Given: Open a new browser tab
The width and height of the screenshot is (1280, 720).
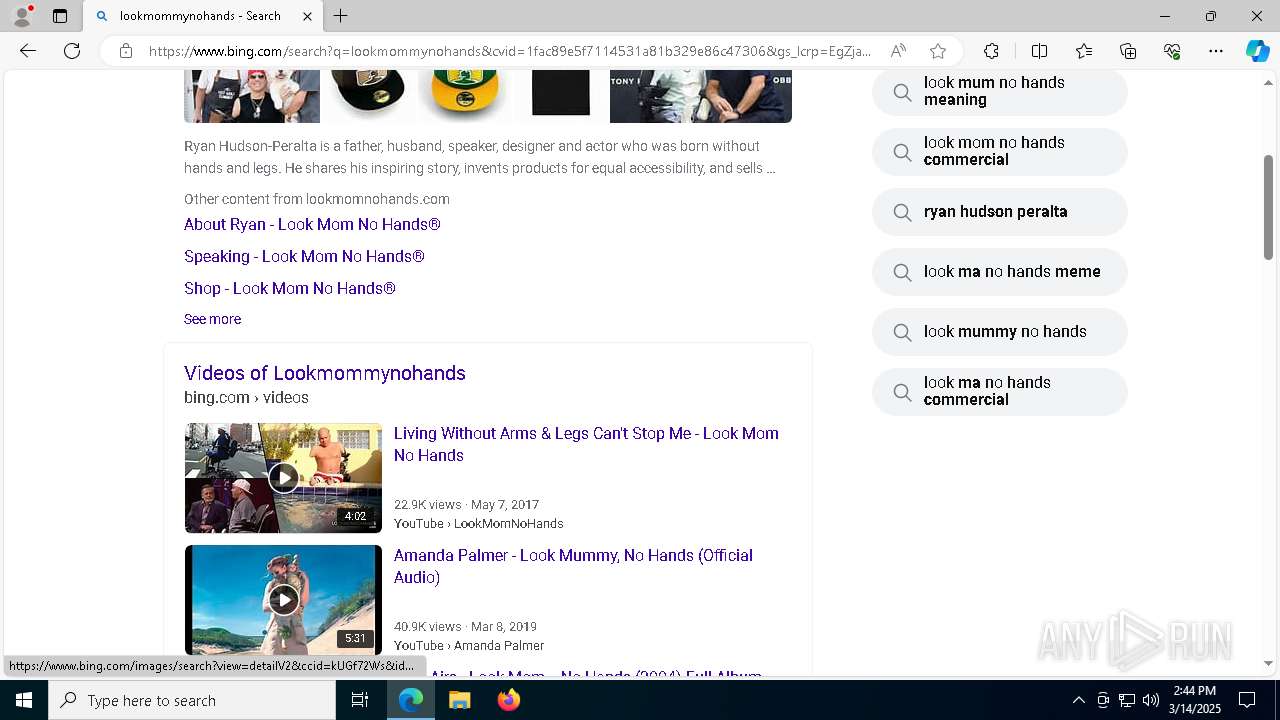Looking at the screenshot, I should click(341, 16).
